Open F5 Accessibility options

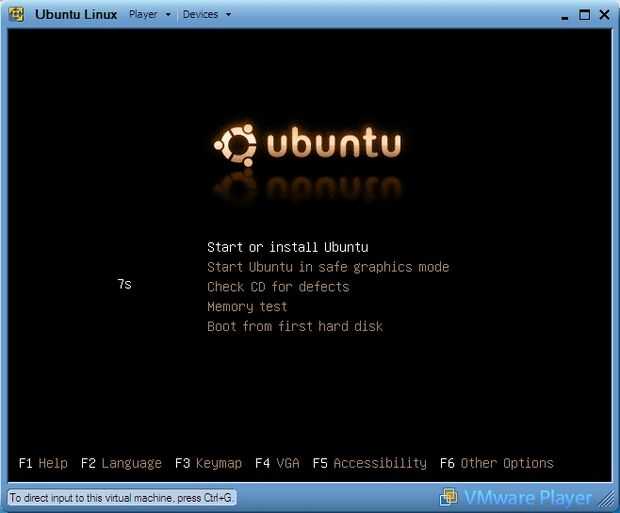[x=369, y=463]
